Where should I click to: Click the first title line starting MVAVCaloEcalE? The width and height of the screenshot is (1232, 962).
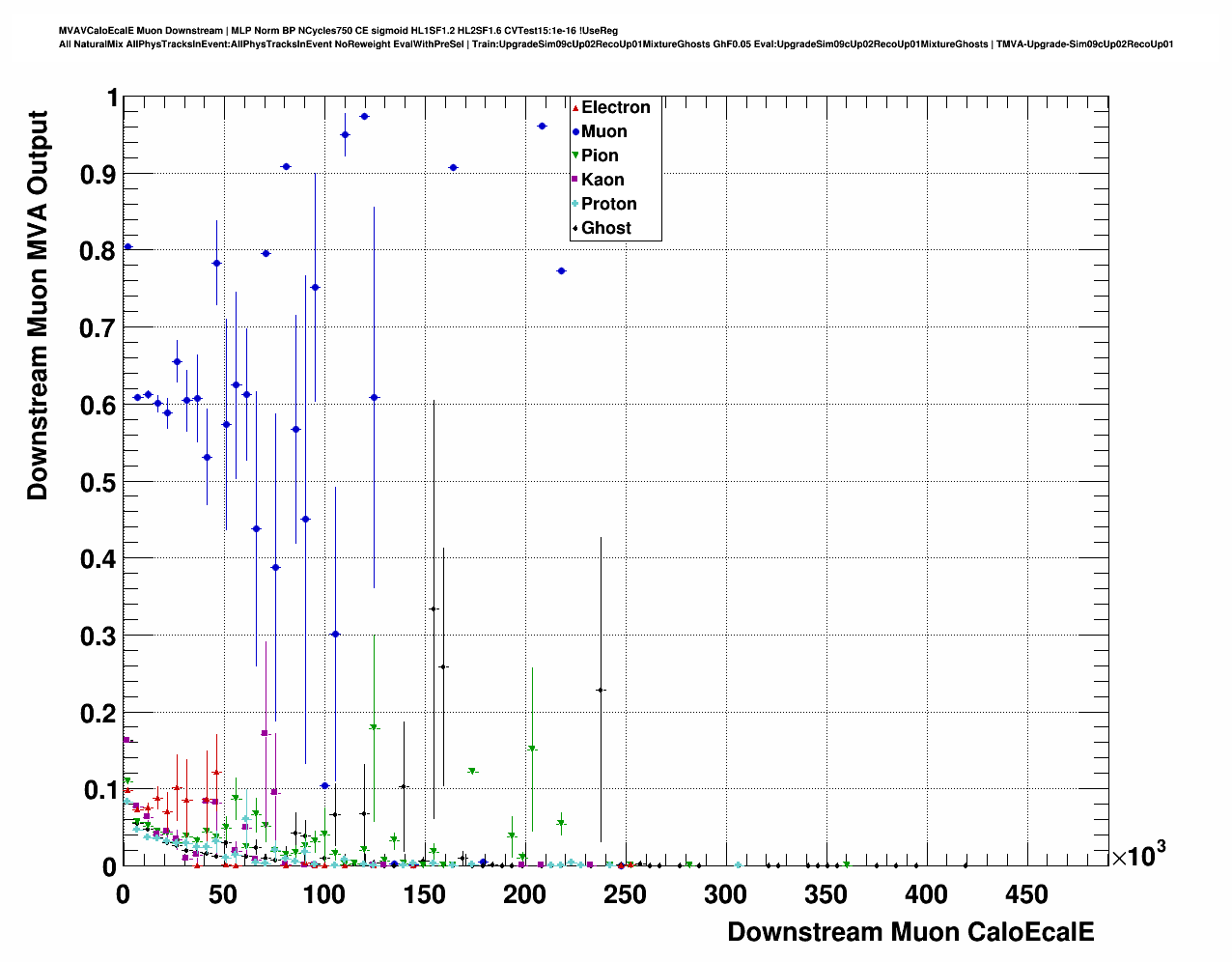338,31
